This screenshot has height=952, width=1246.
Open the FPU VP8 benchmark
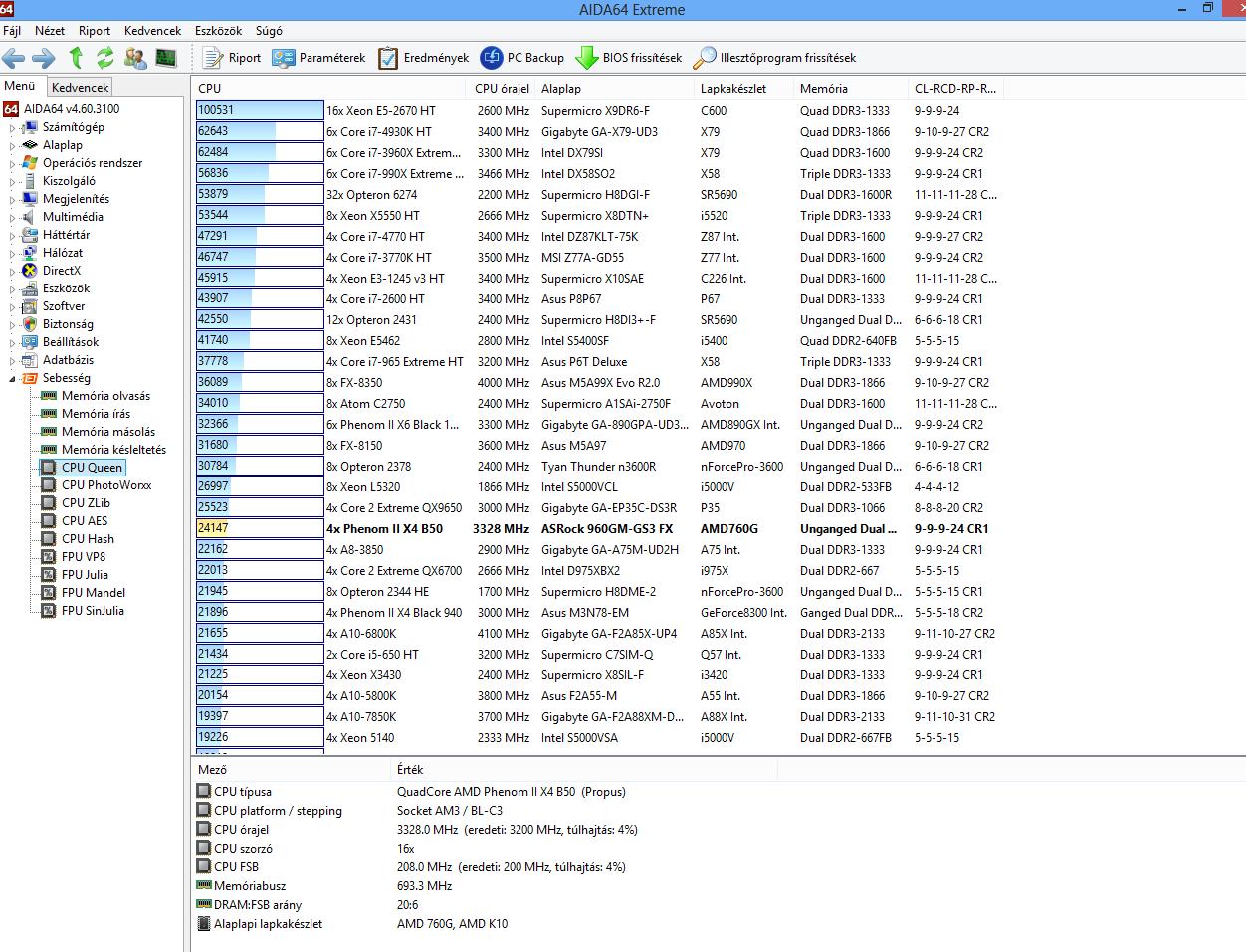[x=84, y=557]
